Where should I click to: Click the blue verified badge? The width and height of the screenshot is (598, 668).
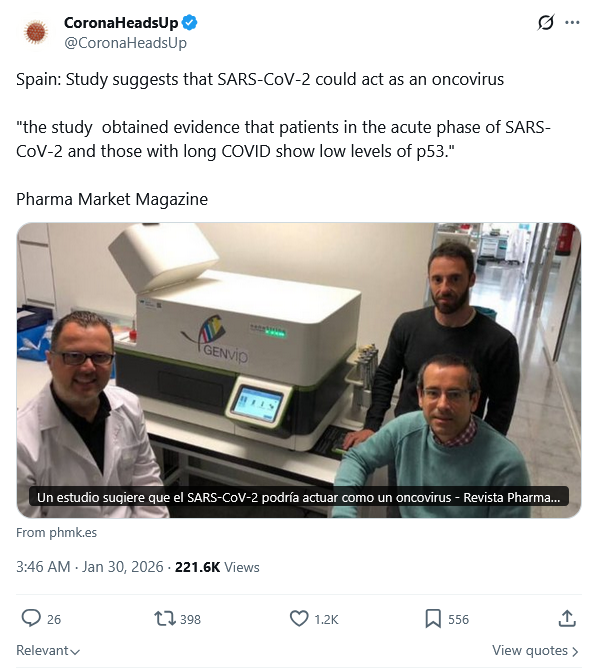tap(190, 23)
